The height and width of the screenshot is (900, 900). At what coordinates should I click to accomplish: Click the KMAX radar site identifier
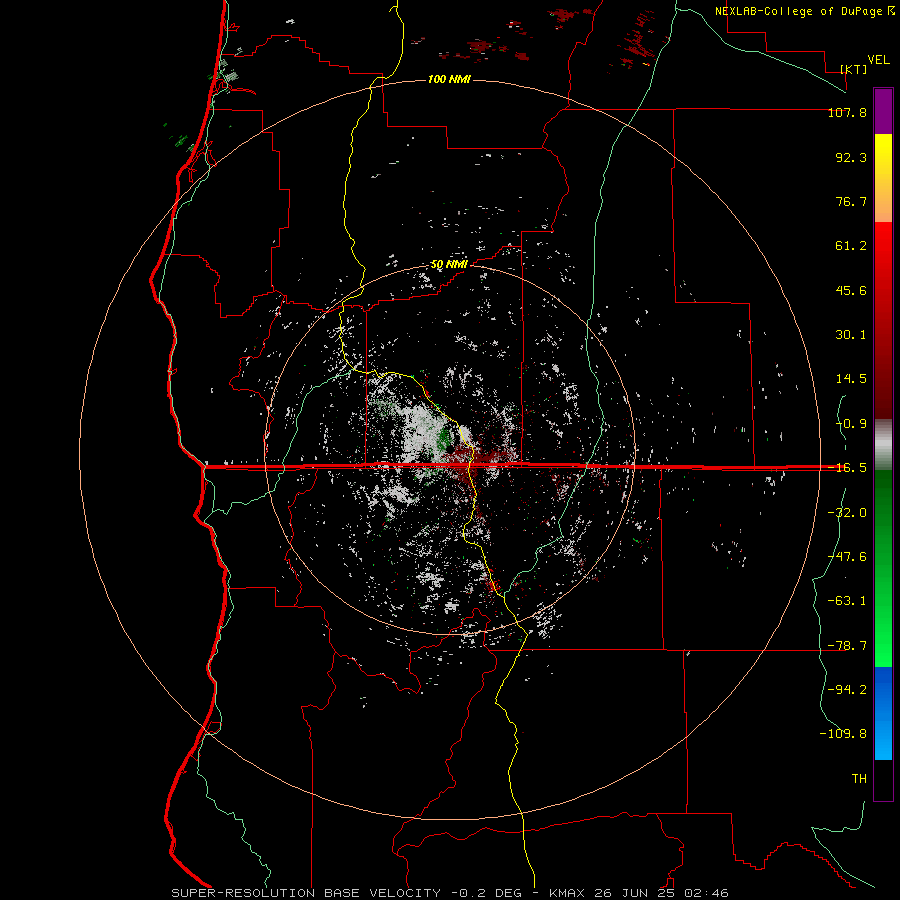567,893
